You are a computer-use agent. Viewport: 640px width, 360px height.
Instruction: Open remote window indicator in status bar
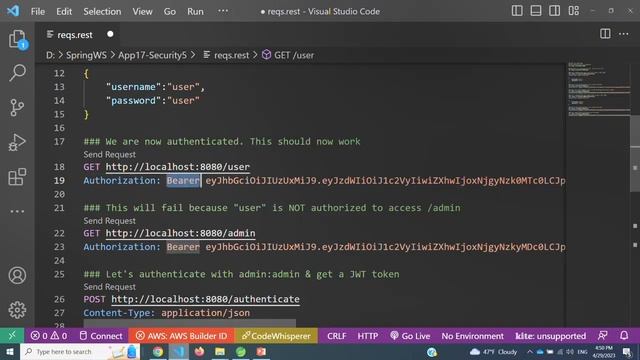pyautogui.click(x=12, y=336)
